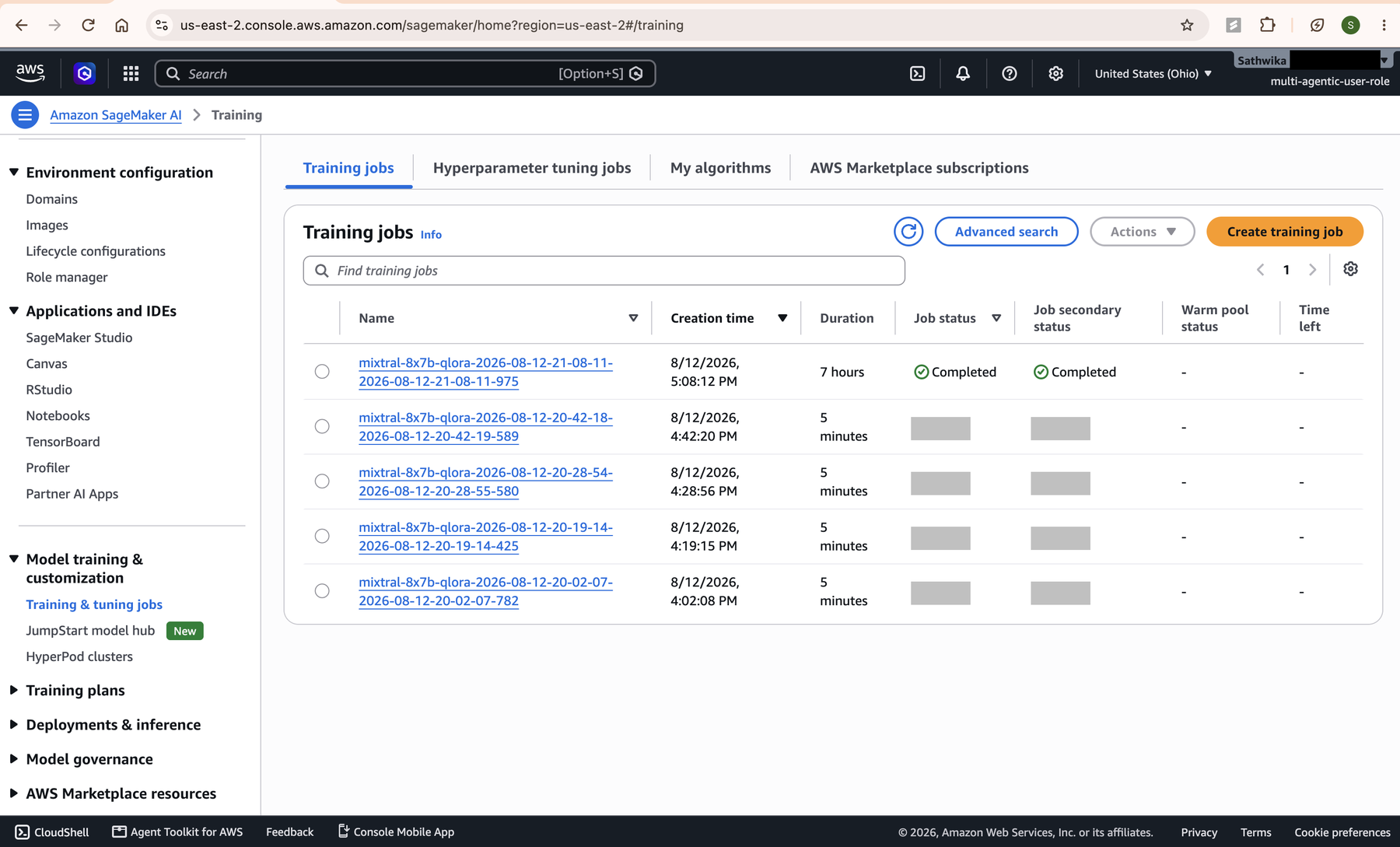1400x847 pixels.
Task: Switch to Training jobs tab
Action: [348, 168]
